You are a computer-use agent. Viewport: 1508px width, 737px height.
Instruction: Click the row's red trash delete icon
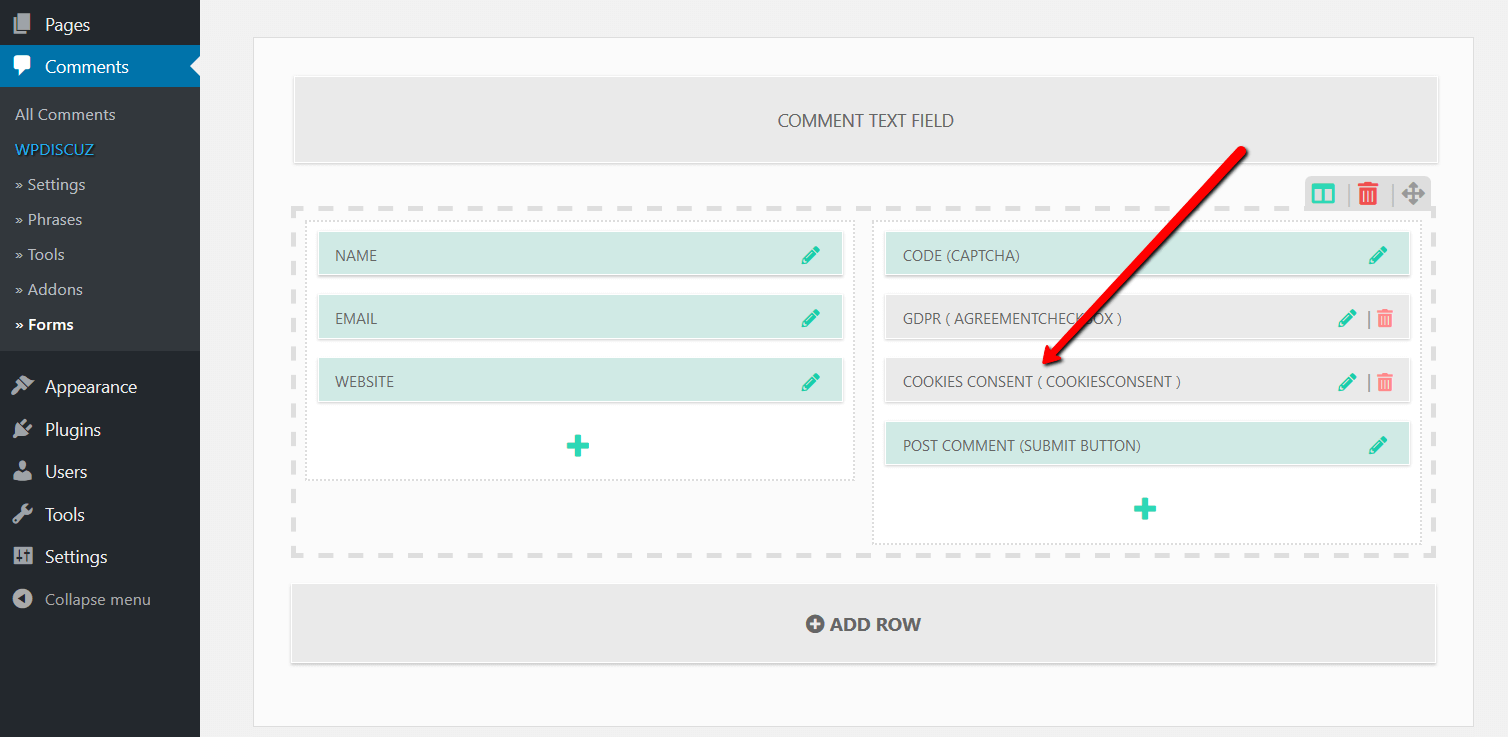pyautogui.click(x=1368, y=194)
